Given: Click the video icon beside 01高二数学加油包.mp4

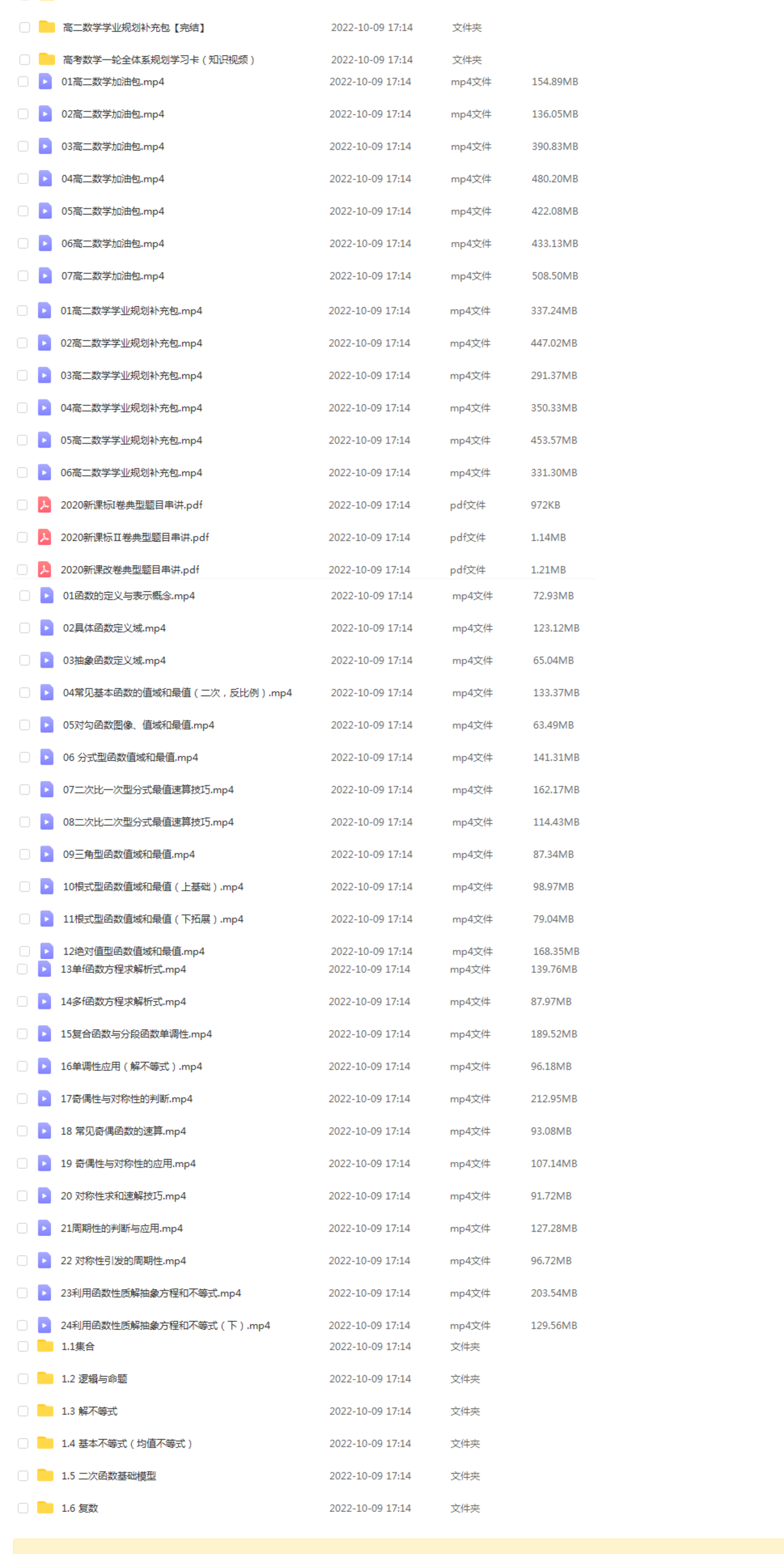Looking at the screenshot, I should [45, 82].
